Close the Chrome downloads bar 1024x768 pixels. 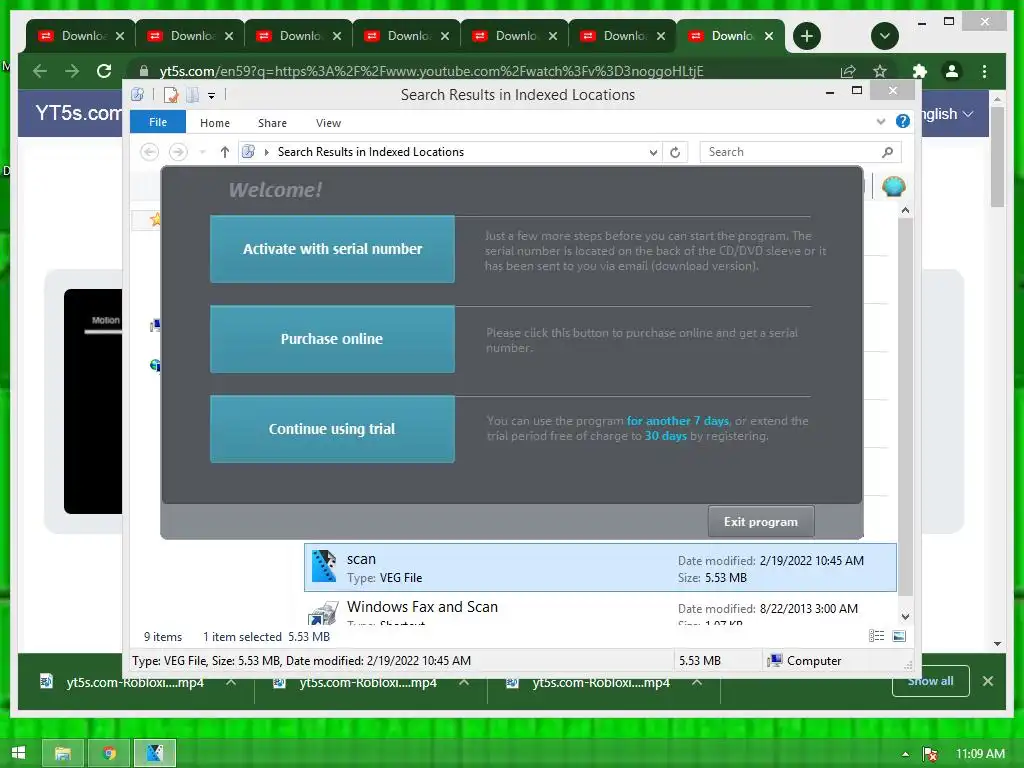point(988,681)
